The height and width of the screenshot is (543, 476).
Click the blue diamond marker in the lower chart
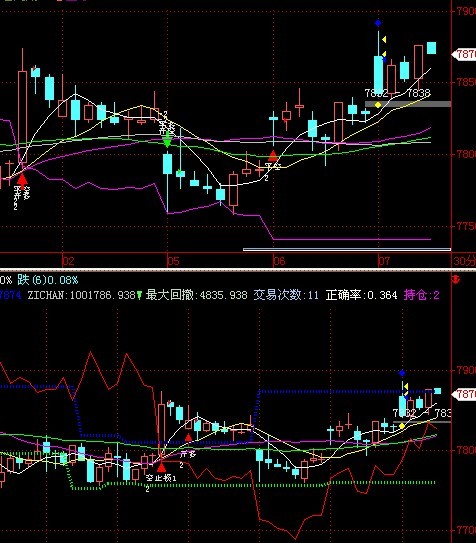(x=402, y=373)
